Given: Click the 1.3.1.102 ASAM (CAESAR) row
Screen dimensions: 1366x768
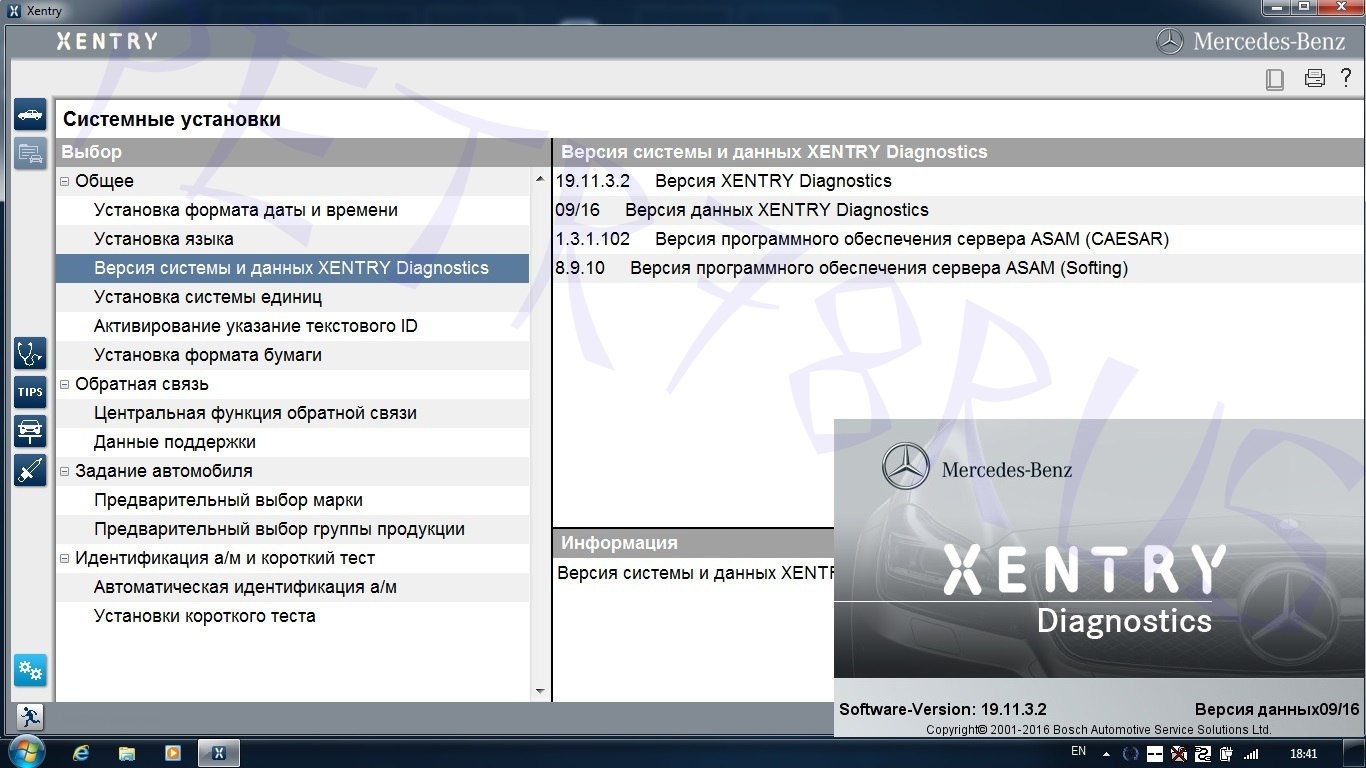Looking at the screenshot, I should pyautogui.click(x=959, y=239).
